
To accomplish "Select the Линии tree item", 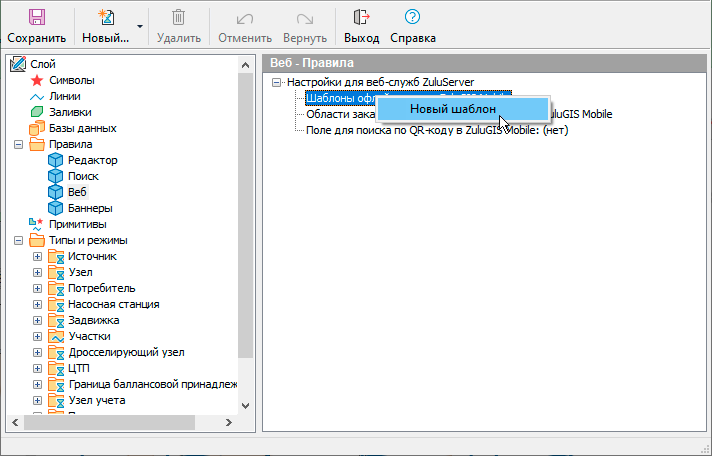I will click(65, 96).
